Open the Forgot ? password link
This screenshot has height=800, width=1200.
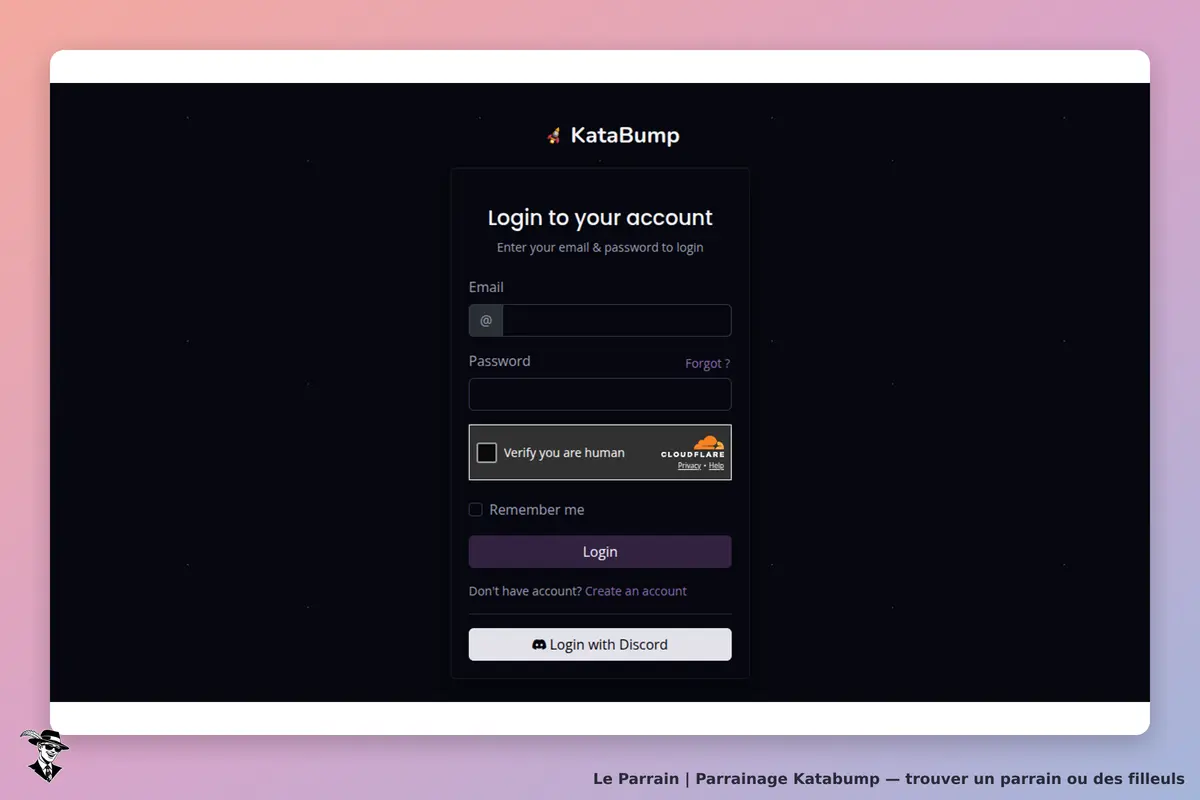pyautogui.click(x=708, y=364)
